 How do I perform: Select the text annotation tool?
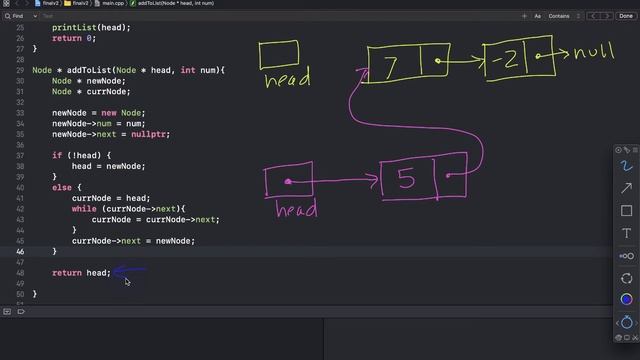626,233
